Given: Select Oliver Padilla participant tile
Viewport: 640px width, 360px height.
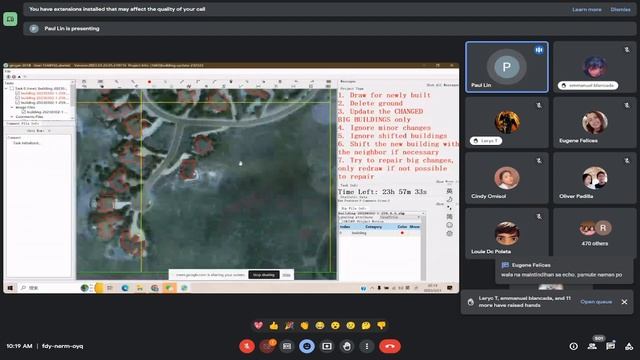Looking at the screenshot, I should click(x=595, y=178).
